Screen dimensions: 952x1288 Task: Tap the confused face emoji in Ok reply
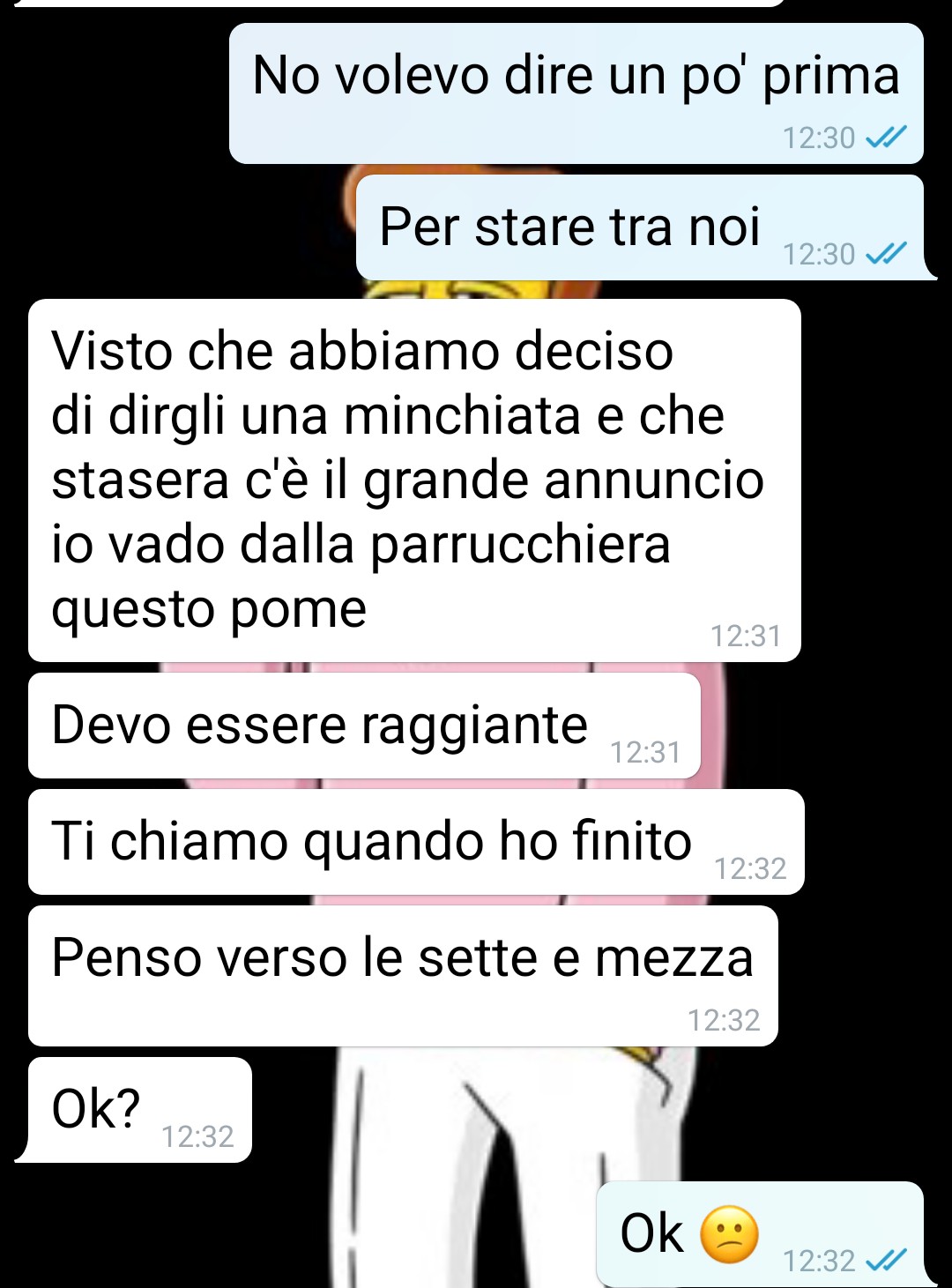click(x=729, y=1234)
